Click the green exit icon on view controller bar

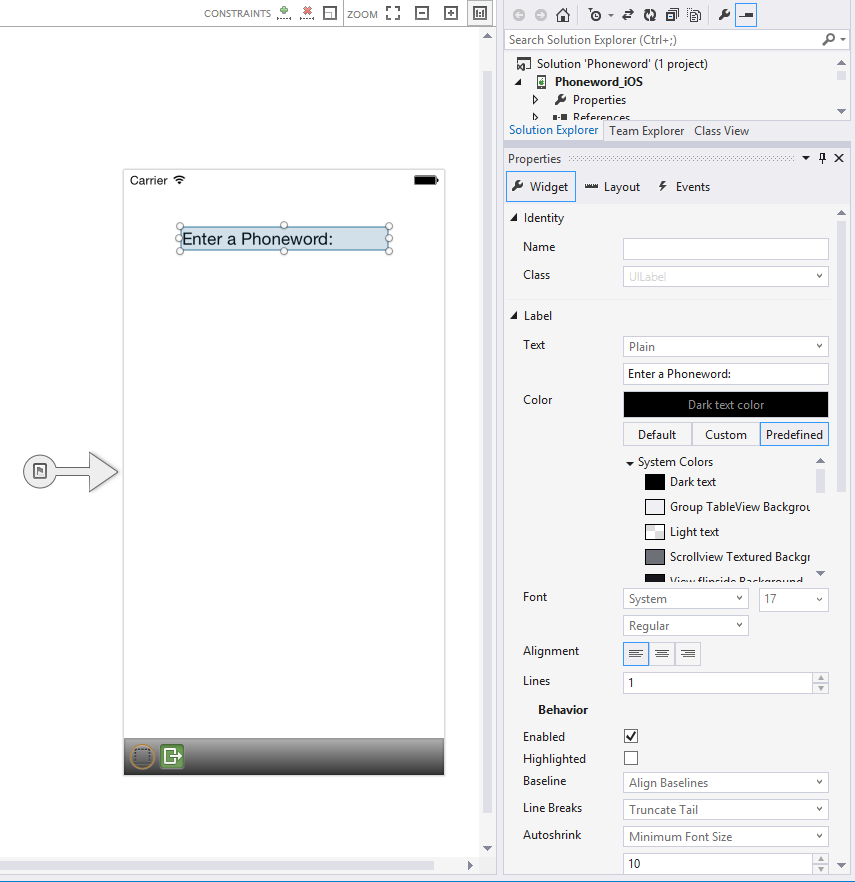(172, 756)
